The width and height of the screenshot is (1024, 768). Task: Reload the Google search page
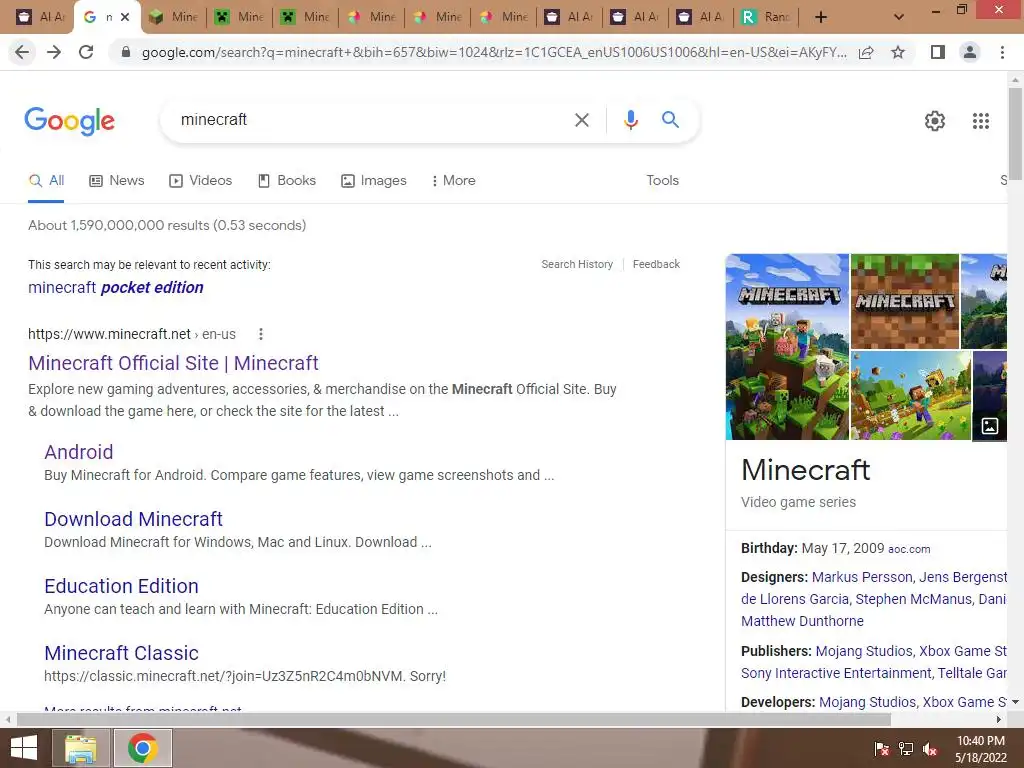86,52
